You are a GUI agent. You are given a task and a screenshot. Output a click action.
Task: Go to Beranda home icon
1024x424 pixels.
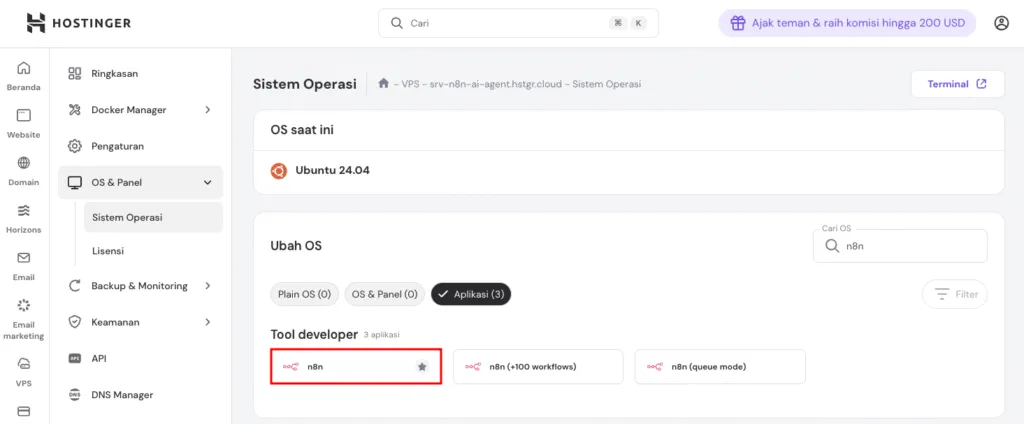point(24,68)
